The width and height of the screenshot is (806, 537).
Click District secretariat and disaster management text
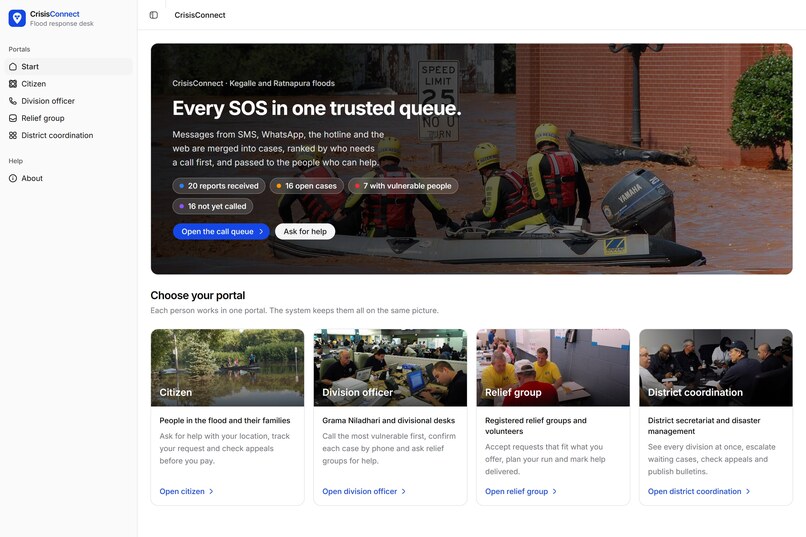(704, 425)
